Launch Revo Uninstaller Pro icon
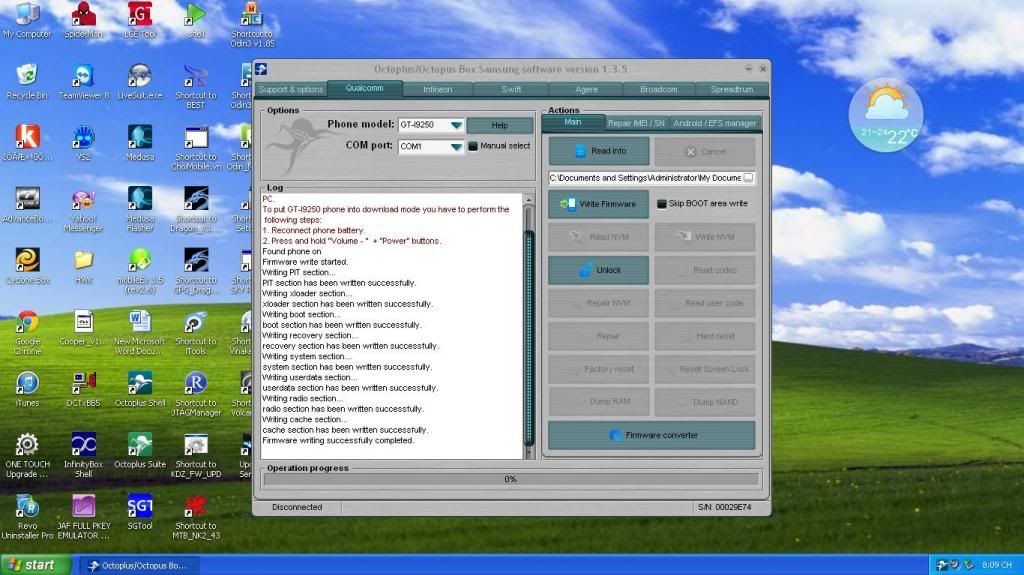 (27, 517)
